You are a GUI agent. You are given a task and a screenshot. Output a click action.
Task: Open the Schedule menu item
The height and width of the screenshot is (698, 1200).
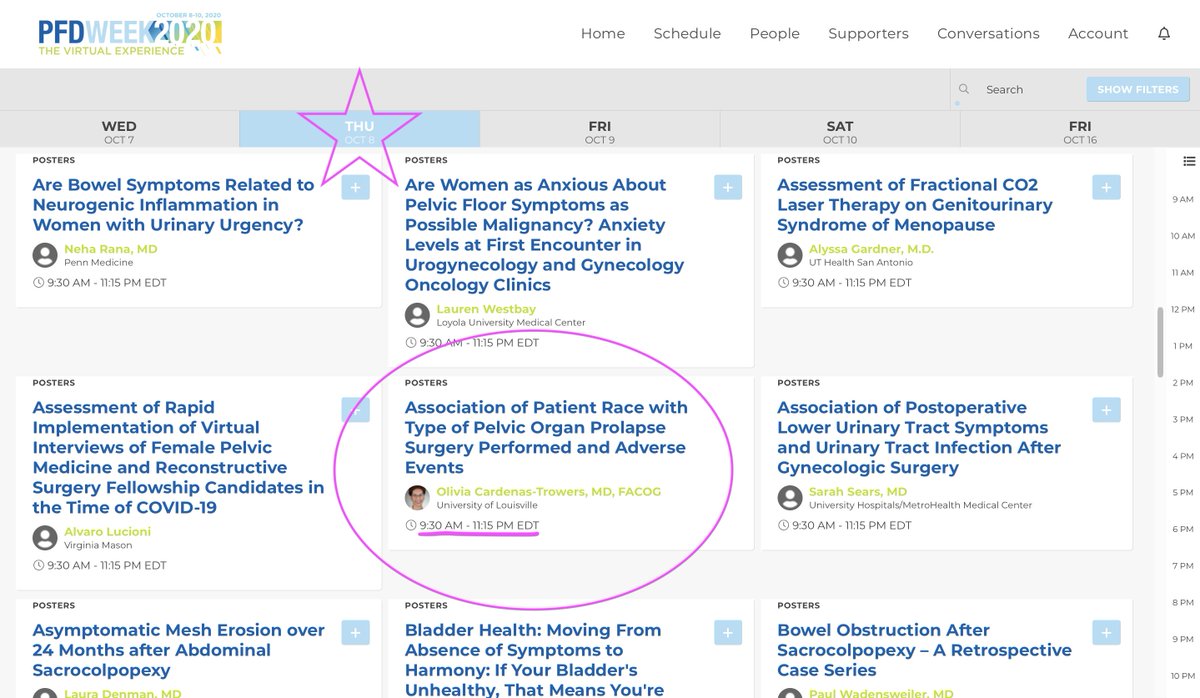click(x=687, y=33)
